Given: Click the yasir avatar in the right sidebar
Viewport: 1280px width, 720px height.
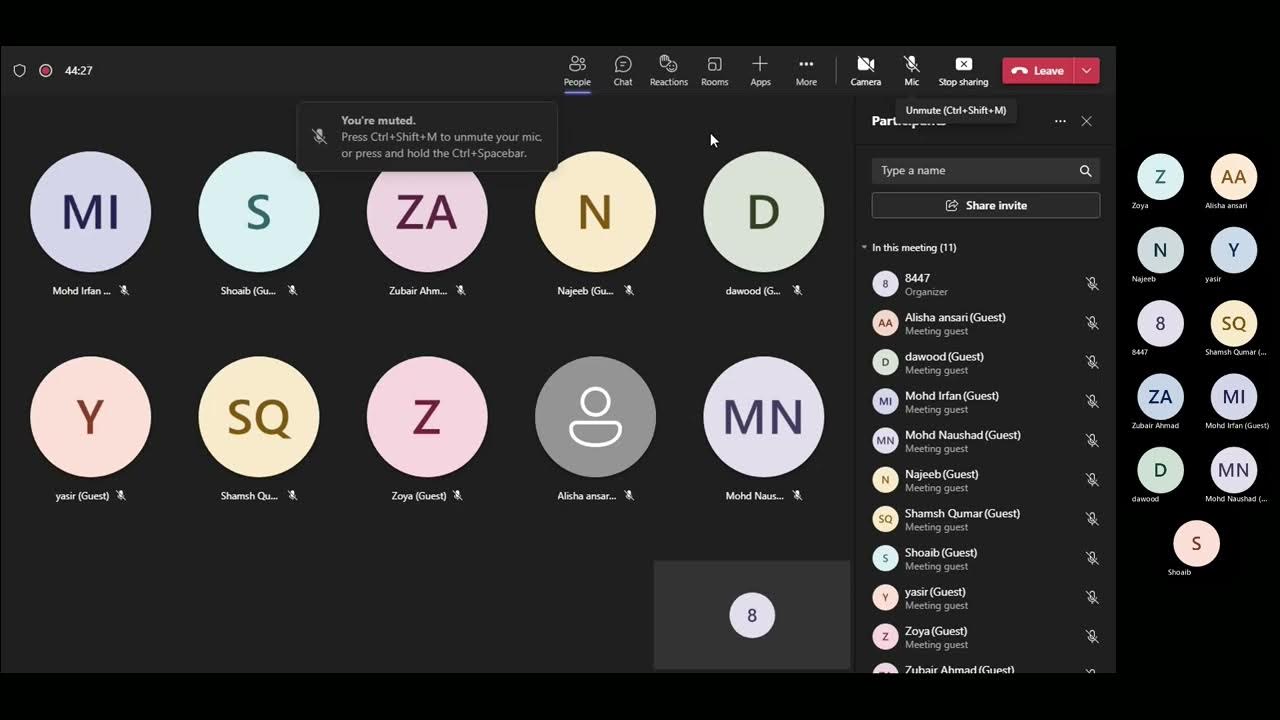Looking at the screenshot, I should tap(1234, 251).
